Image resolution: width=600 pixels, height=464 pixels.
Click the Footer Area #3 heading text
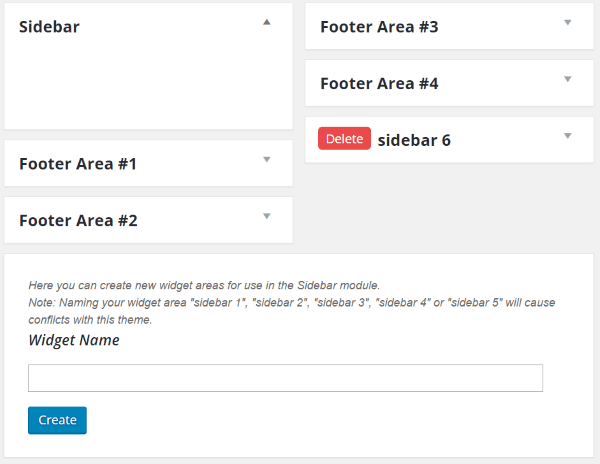coord(379,27)
